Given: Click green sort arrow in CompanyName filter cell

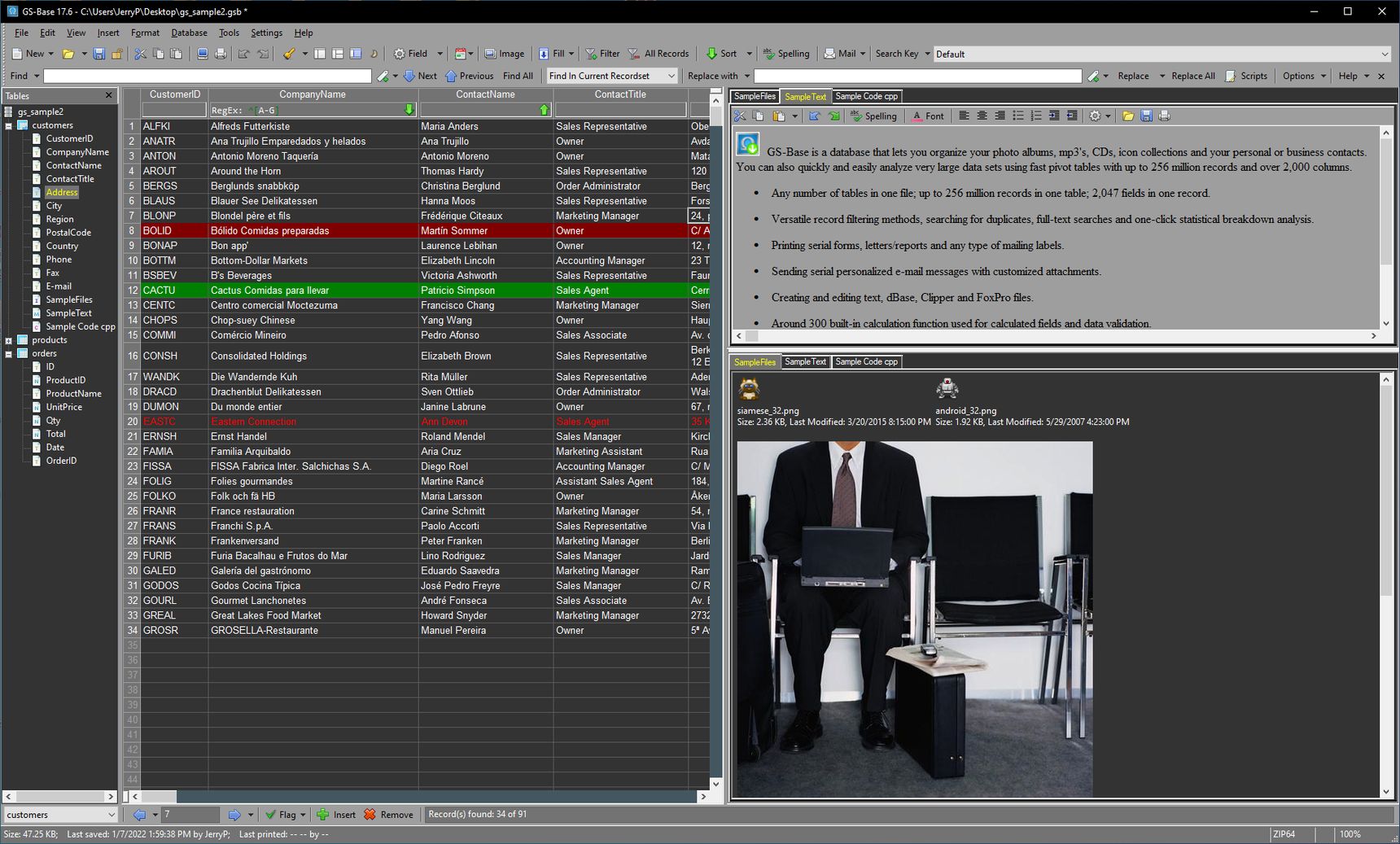Looking at the screenshot, I should tap(409, 110).
